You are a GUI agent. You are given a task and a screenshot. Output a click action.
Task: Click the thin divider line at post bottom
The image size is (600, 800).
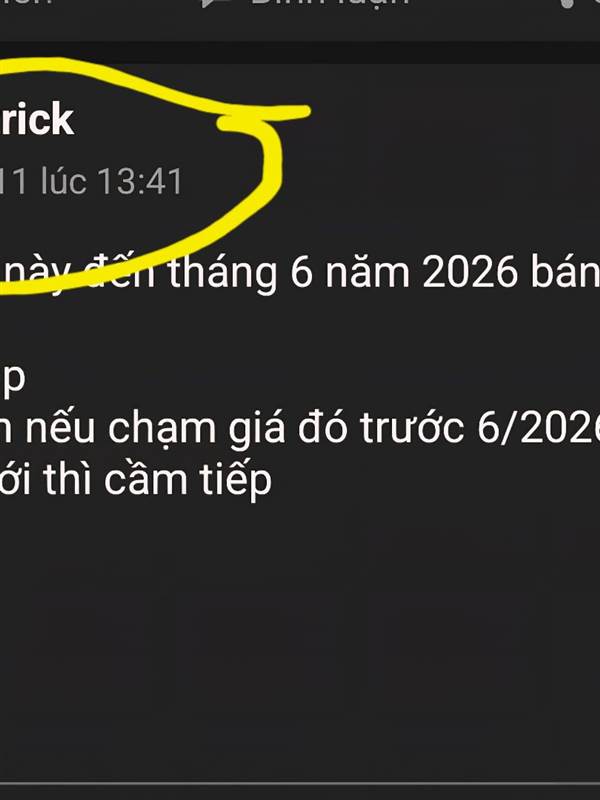coord(300,783)
